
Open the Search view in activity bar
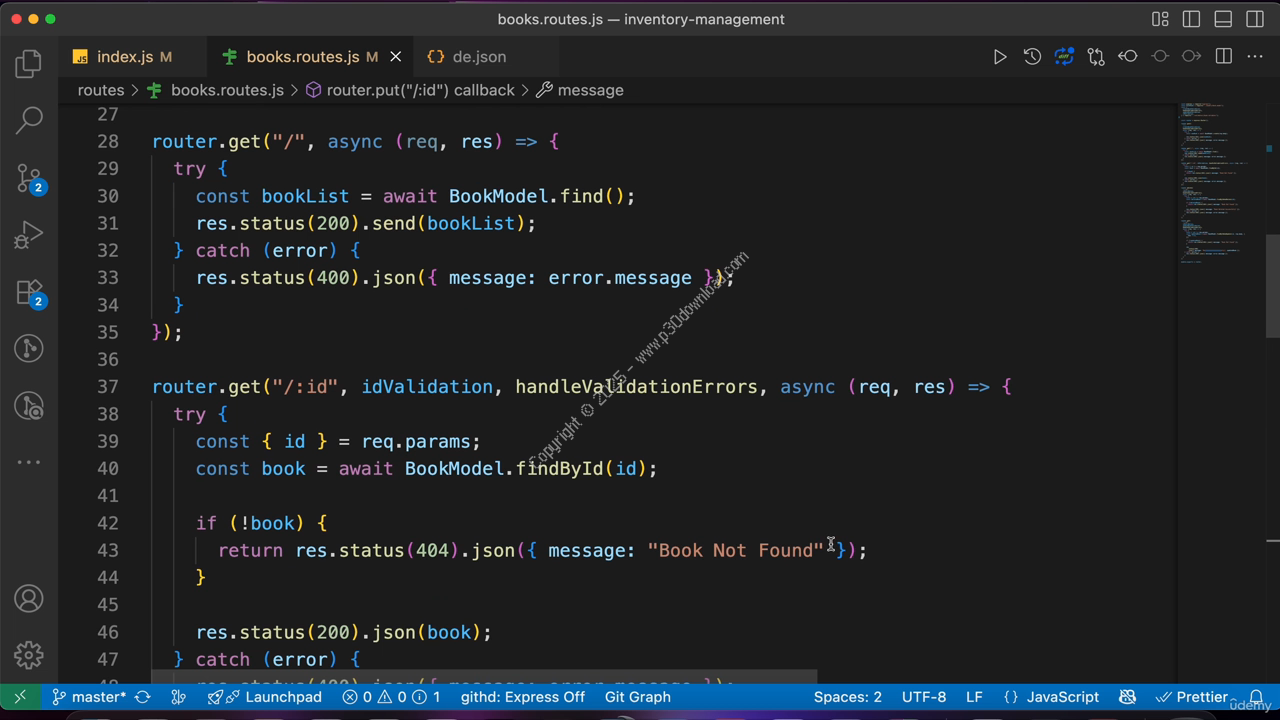pos(29,120)
